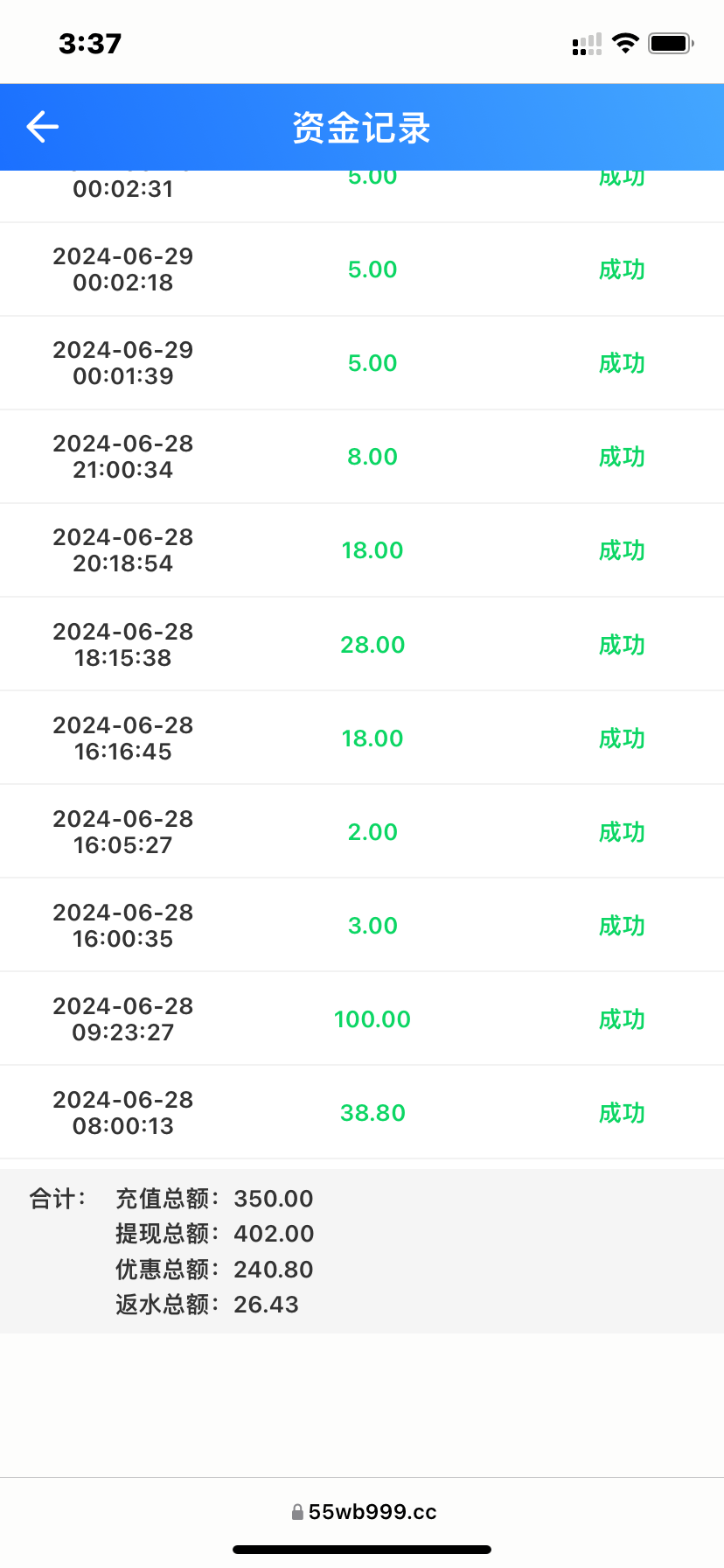Tap the lock icon beside the URL
Viewport: 724px width, 1568px height.
(x=297, y=1512)
